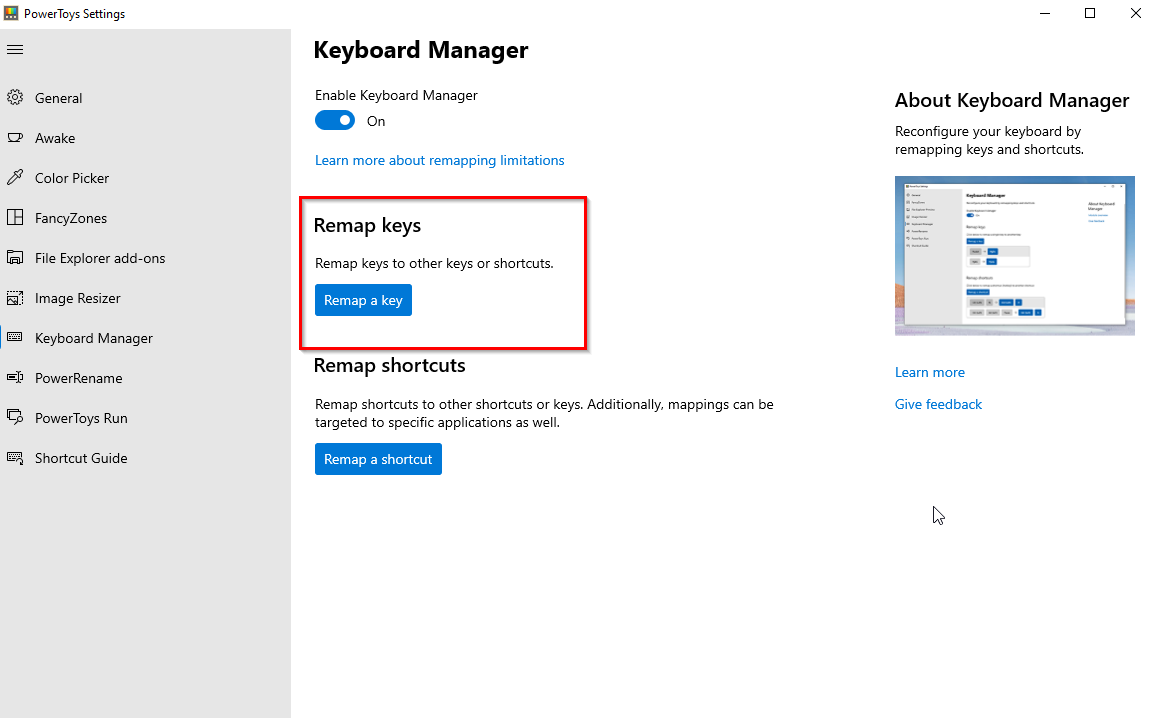The width and height of the screenshot is (1156, 718).
Task: Open the Learn more link under About
Action: click(x=930, y=372)
